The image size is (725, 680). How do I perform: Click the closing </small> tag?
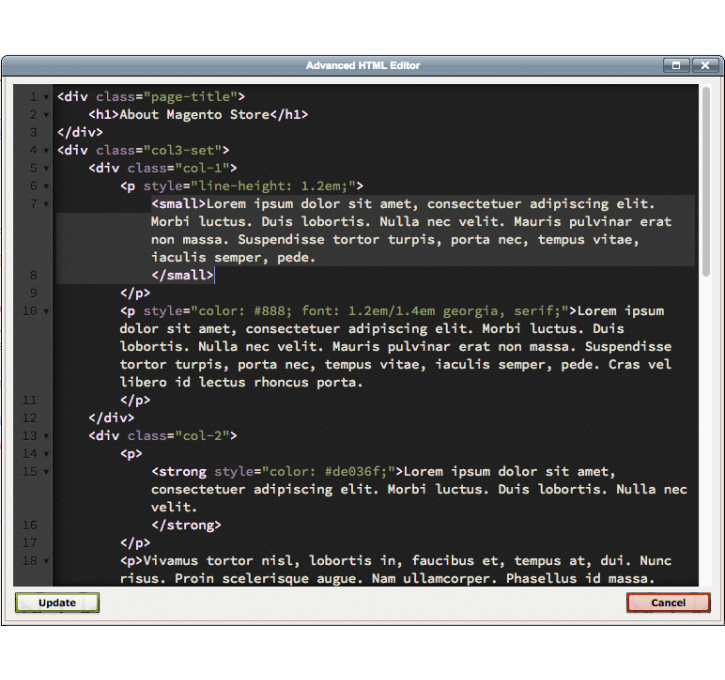[x=183, y=275]
